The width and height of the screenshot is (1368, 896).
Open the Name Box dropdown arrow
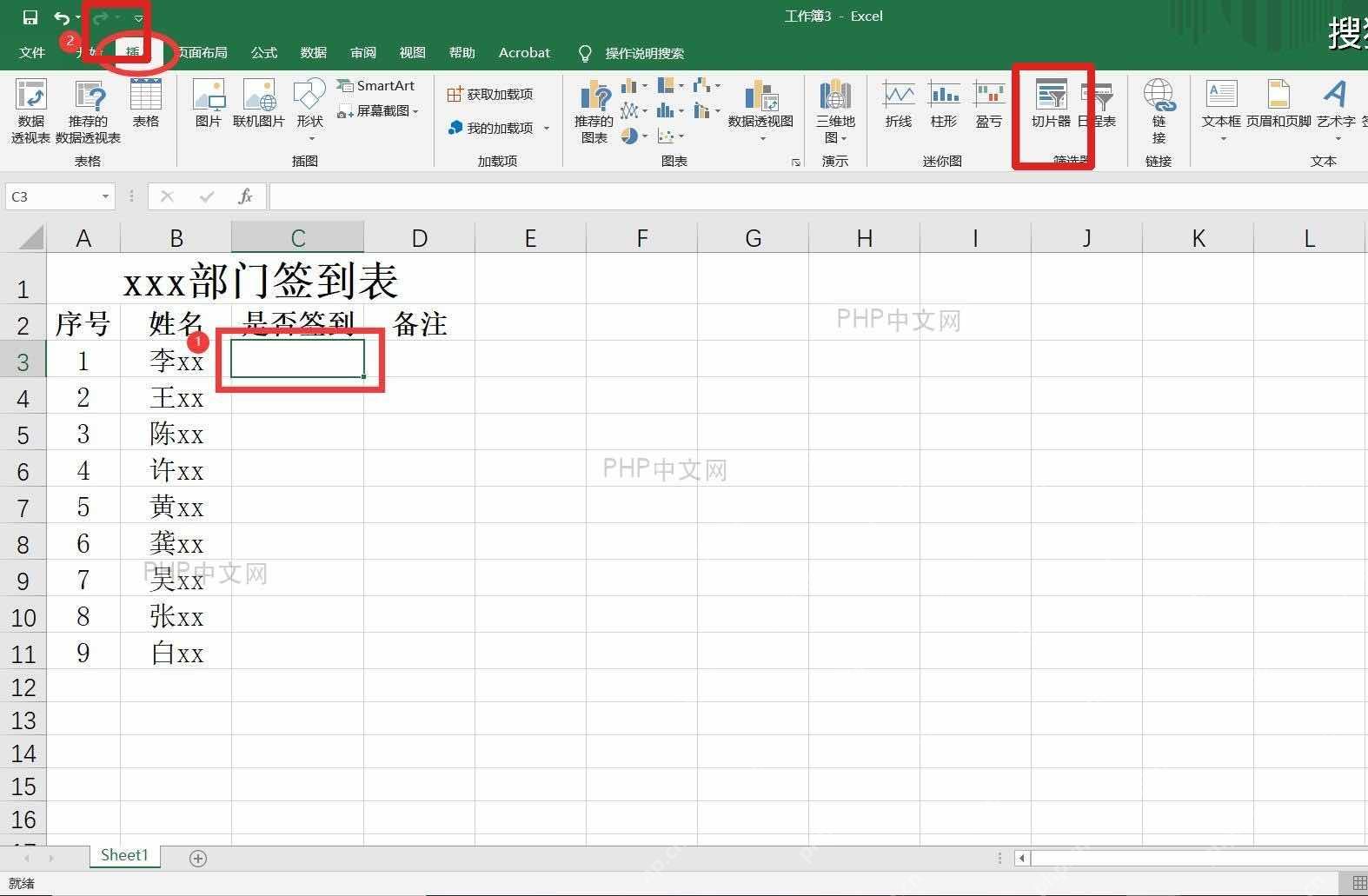[105, 196]
